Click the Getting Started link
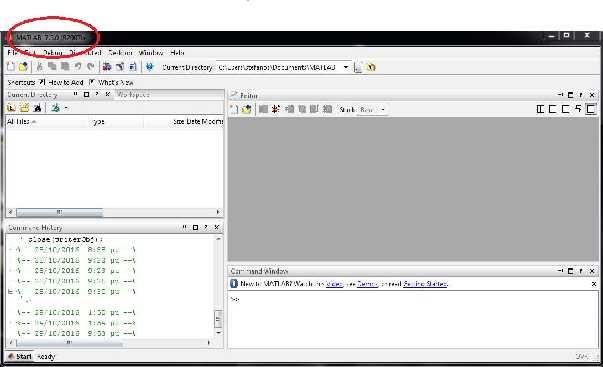Viewport: 603px width, 367px height. (425, 284)
